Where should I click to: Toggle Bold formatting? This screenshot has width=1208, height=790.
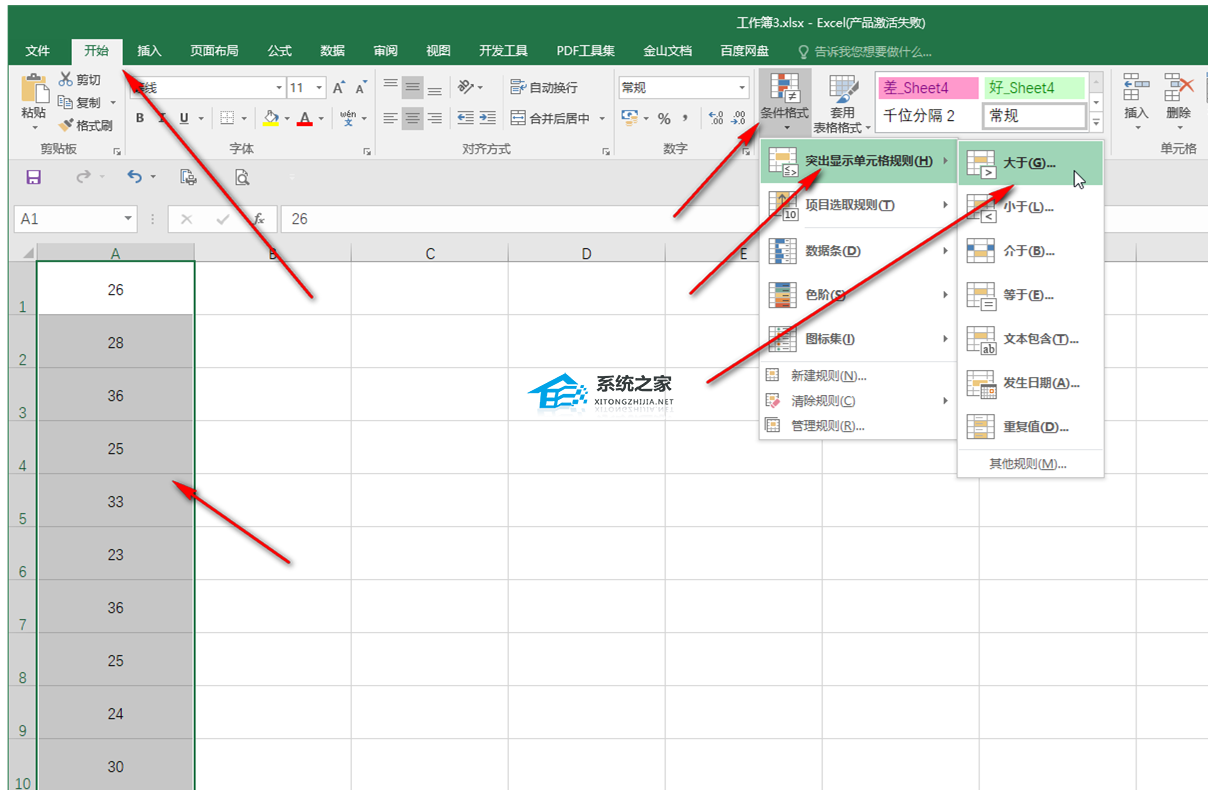click(140, 118)
